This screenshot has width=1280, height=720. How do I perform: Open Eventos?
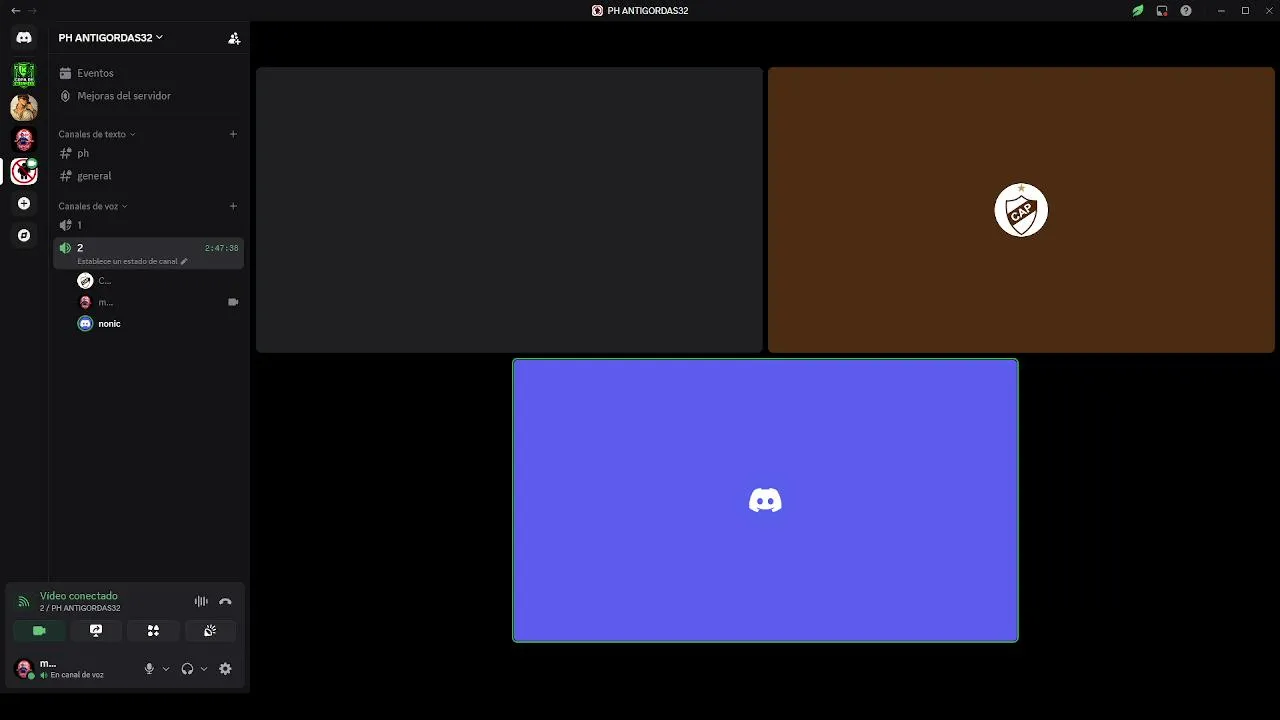148,73
